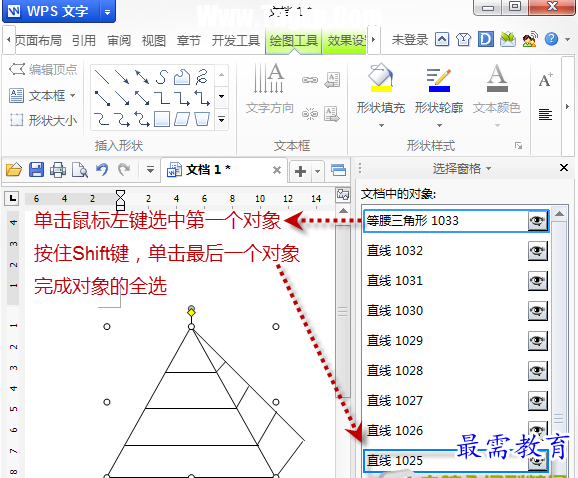Click the Print Preview icon

coord(80,170)
